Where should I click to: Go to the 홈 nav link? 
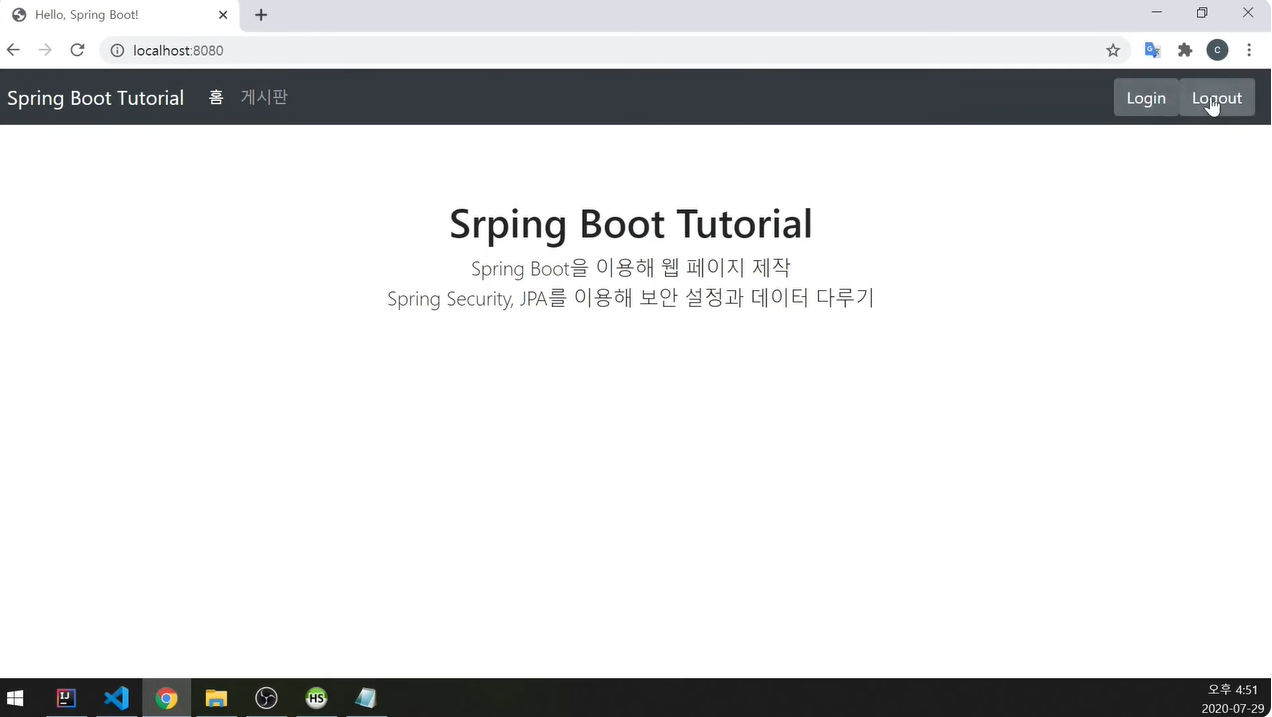pos(216,97)
